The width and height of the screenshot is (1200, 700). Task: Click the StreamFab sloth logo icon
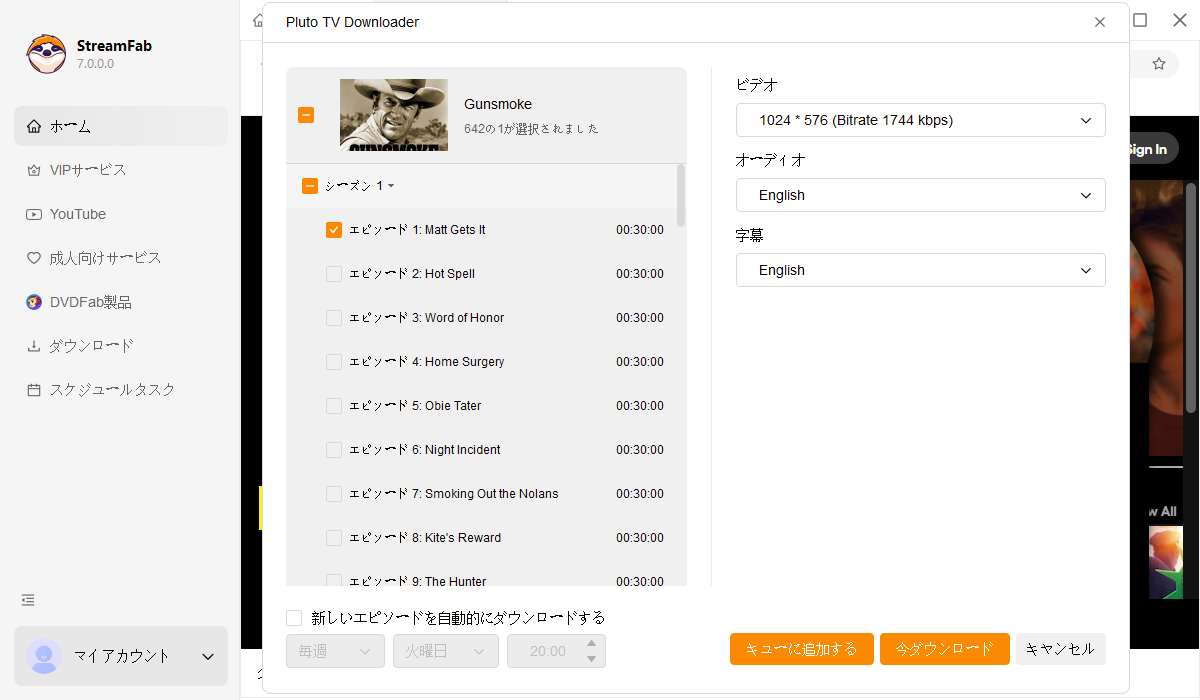(46, 54)
